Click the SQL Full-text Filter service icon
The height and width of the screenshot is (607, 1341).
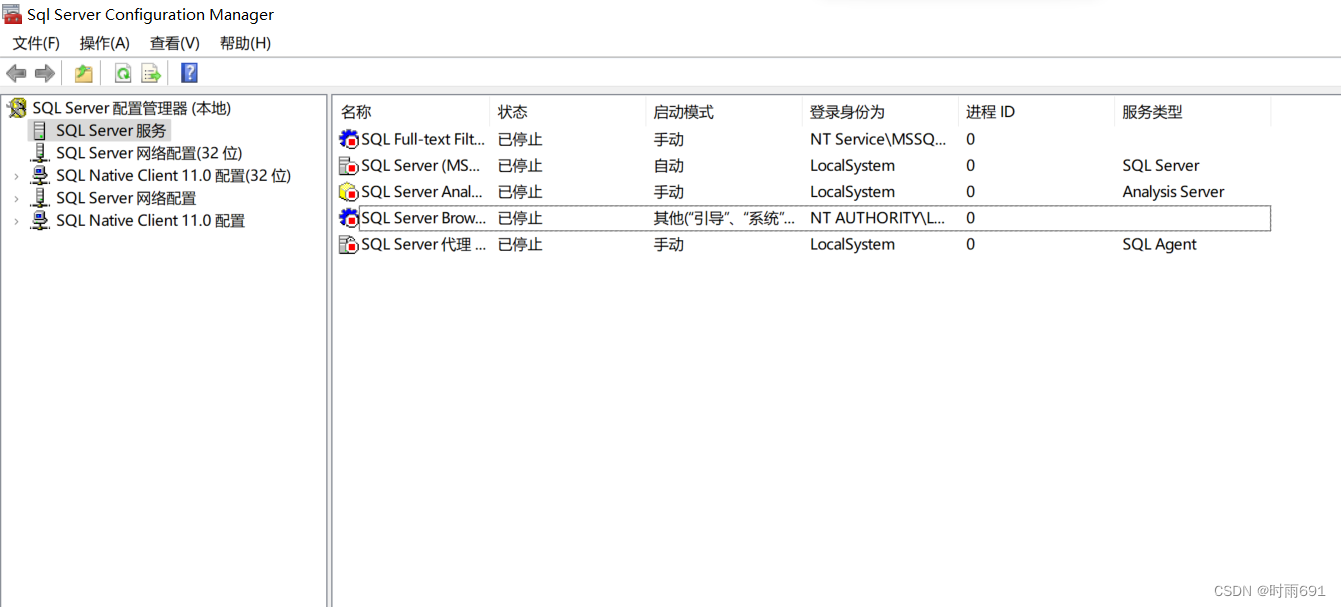pos(348,139)
